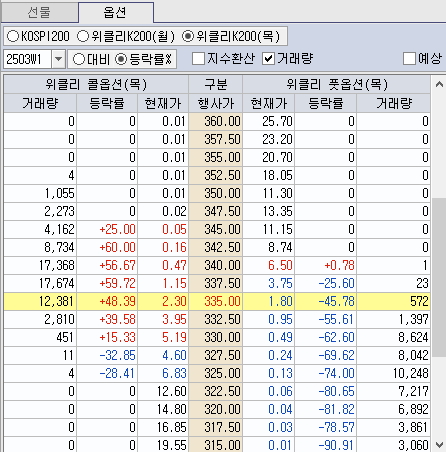The width and height of the screenshot is (446, 452).
Task: Select strike price 352.50 cell
Action: (216, 175)
